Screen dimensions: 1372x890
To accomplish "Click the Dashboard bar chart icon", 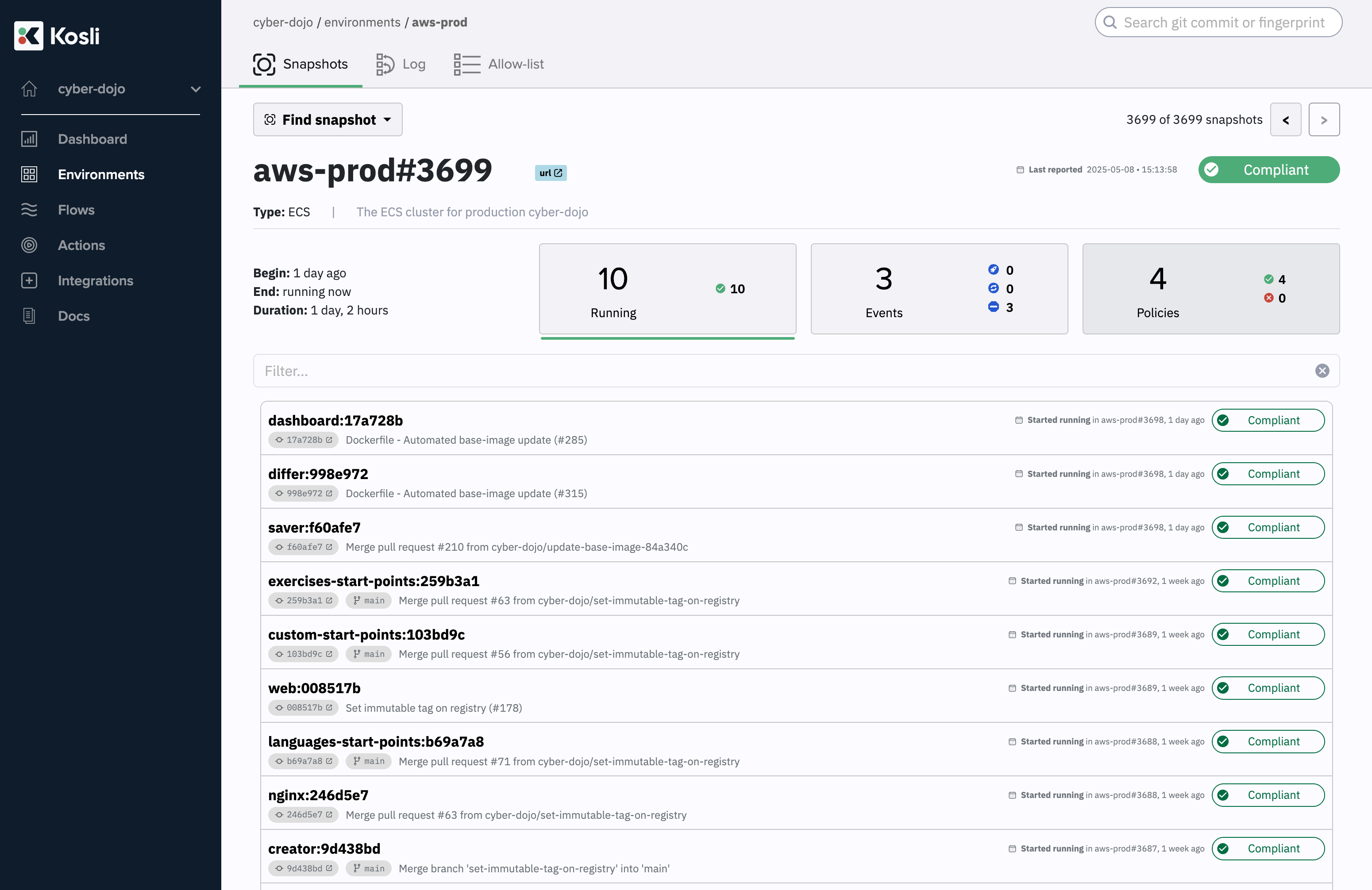I will coord(29,139).
